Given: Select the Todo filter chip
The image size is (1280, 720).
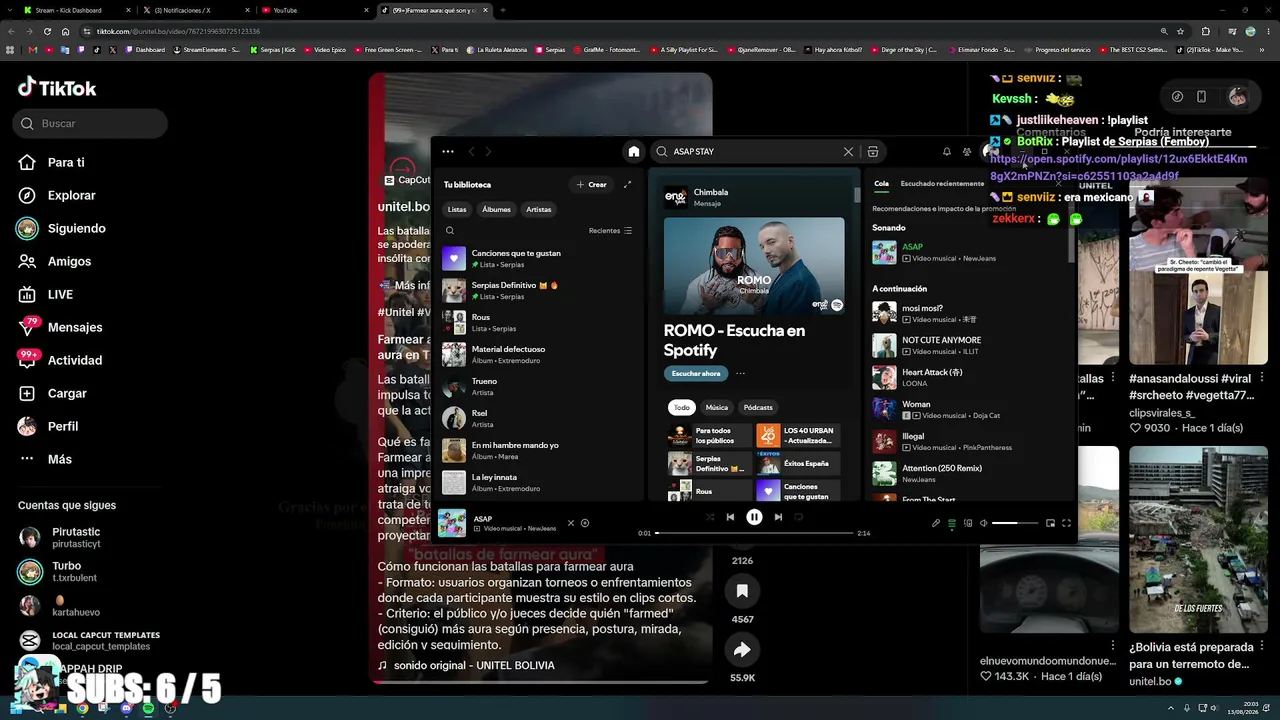Looking at the screenshot, I should 682,408.
